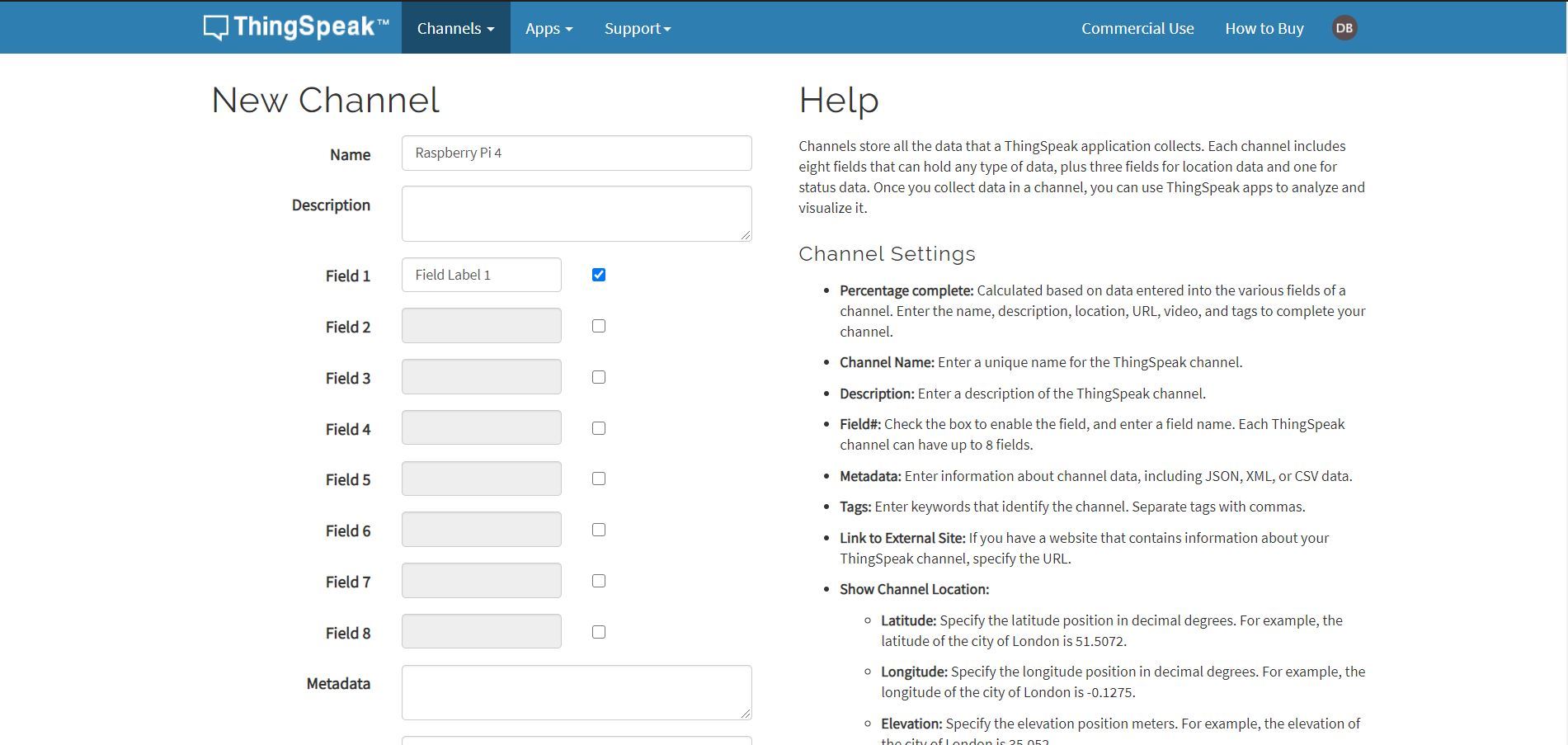This screenshot has height=745, width=1568.
Task: Click into the Metadata text area
Action: pos(577,692)
